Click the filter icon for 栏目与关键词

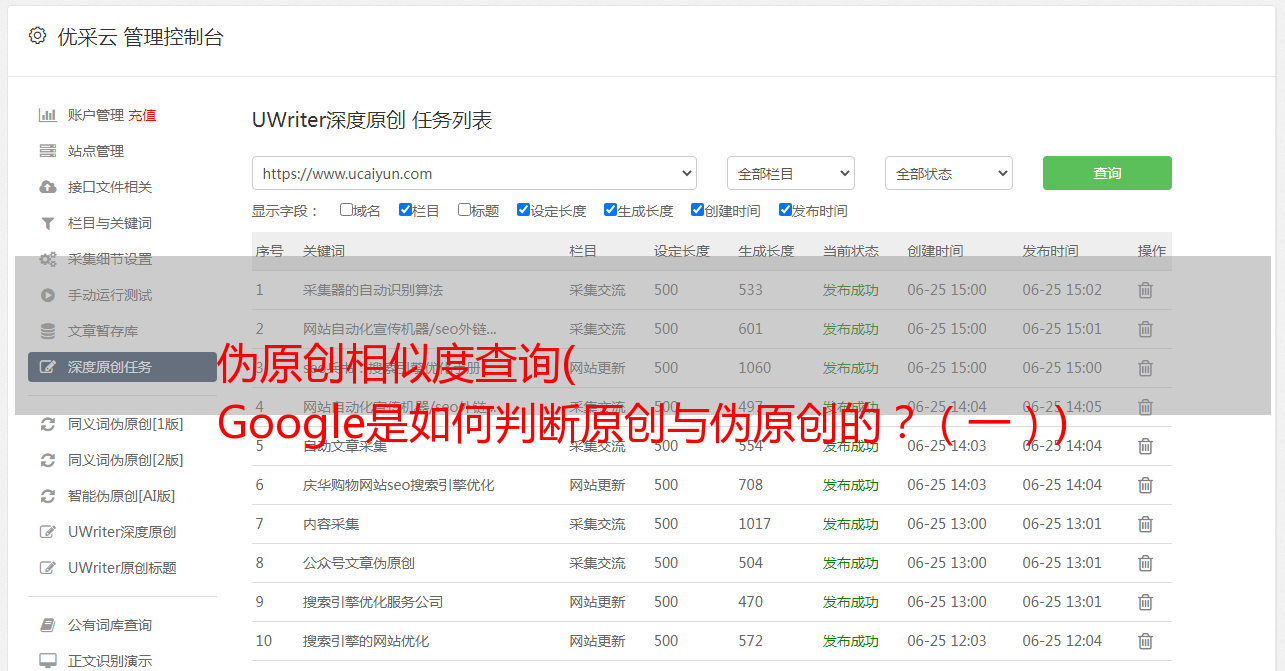coord(47,223)
